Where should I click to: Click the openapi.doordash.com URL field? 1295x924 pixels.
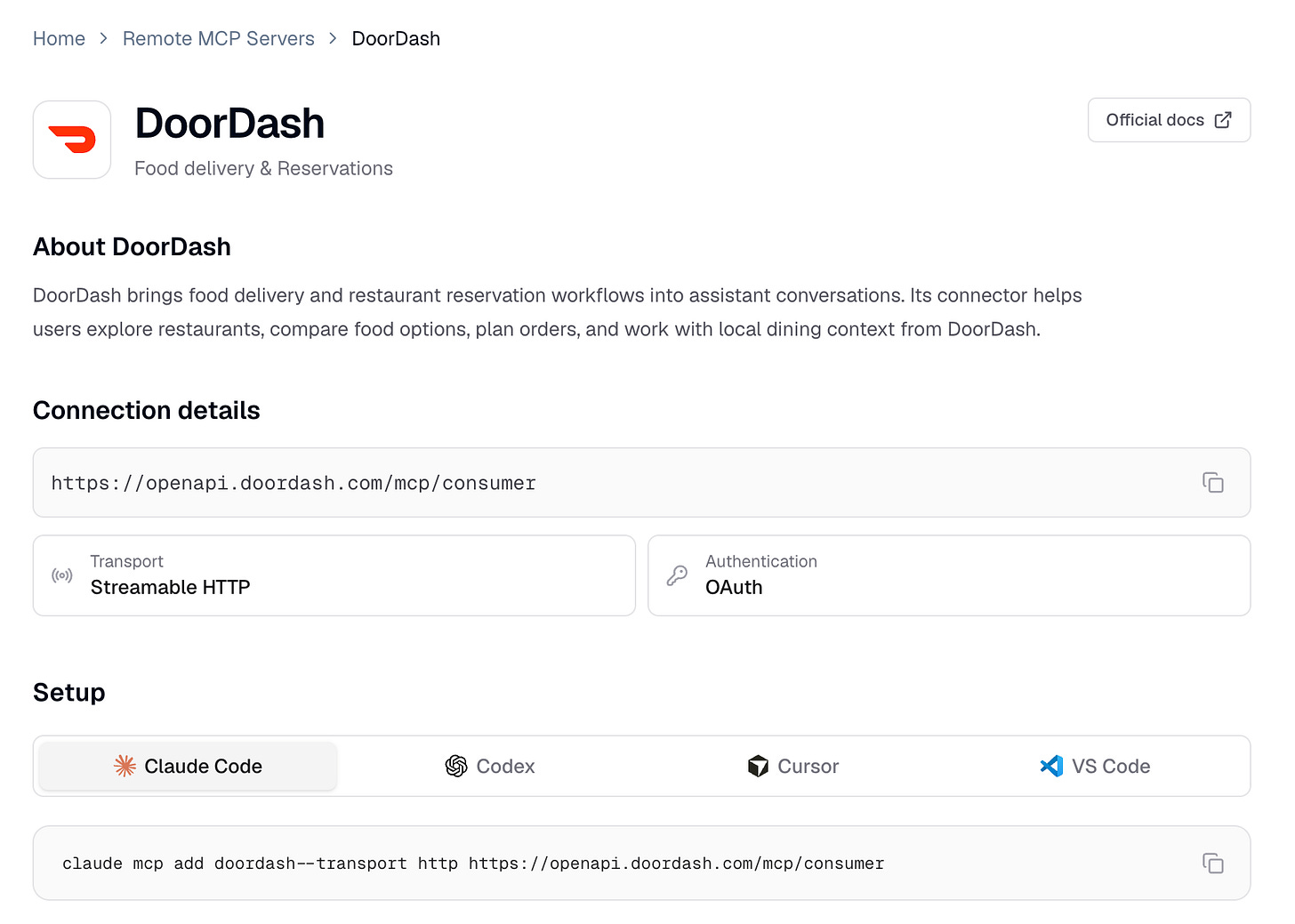point(641,483)
